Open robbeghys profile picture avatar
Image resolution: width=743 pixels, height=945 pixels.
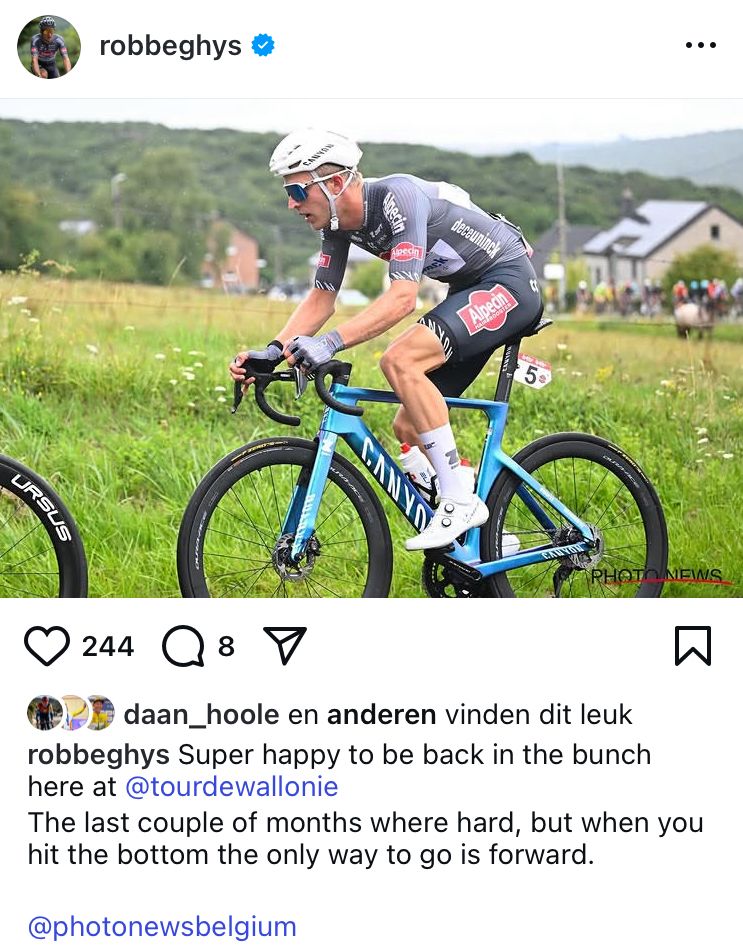49,47
